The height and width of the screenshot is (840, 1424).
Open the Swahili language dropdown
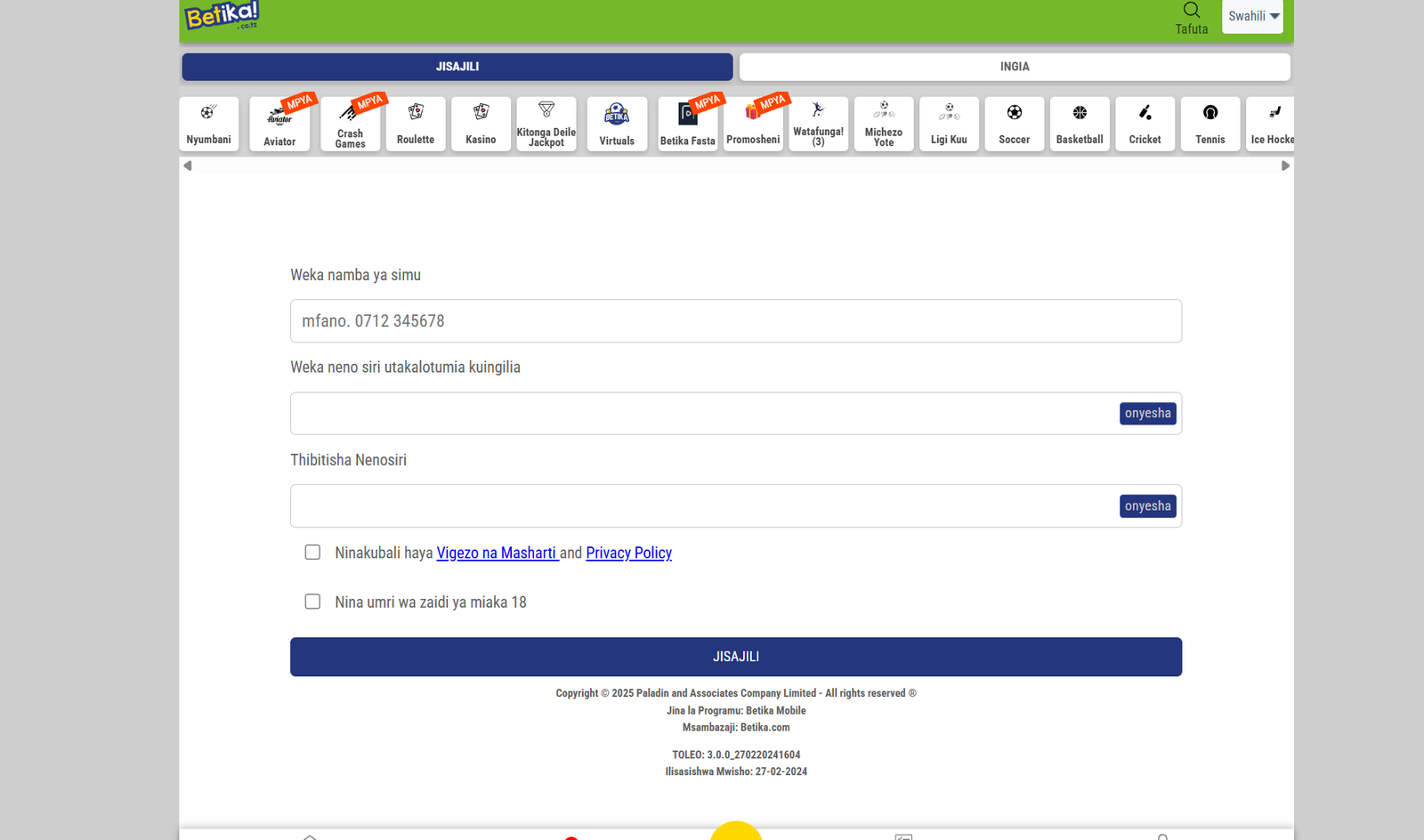(1252, 16)
